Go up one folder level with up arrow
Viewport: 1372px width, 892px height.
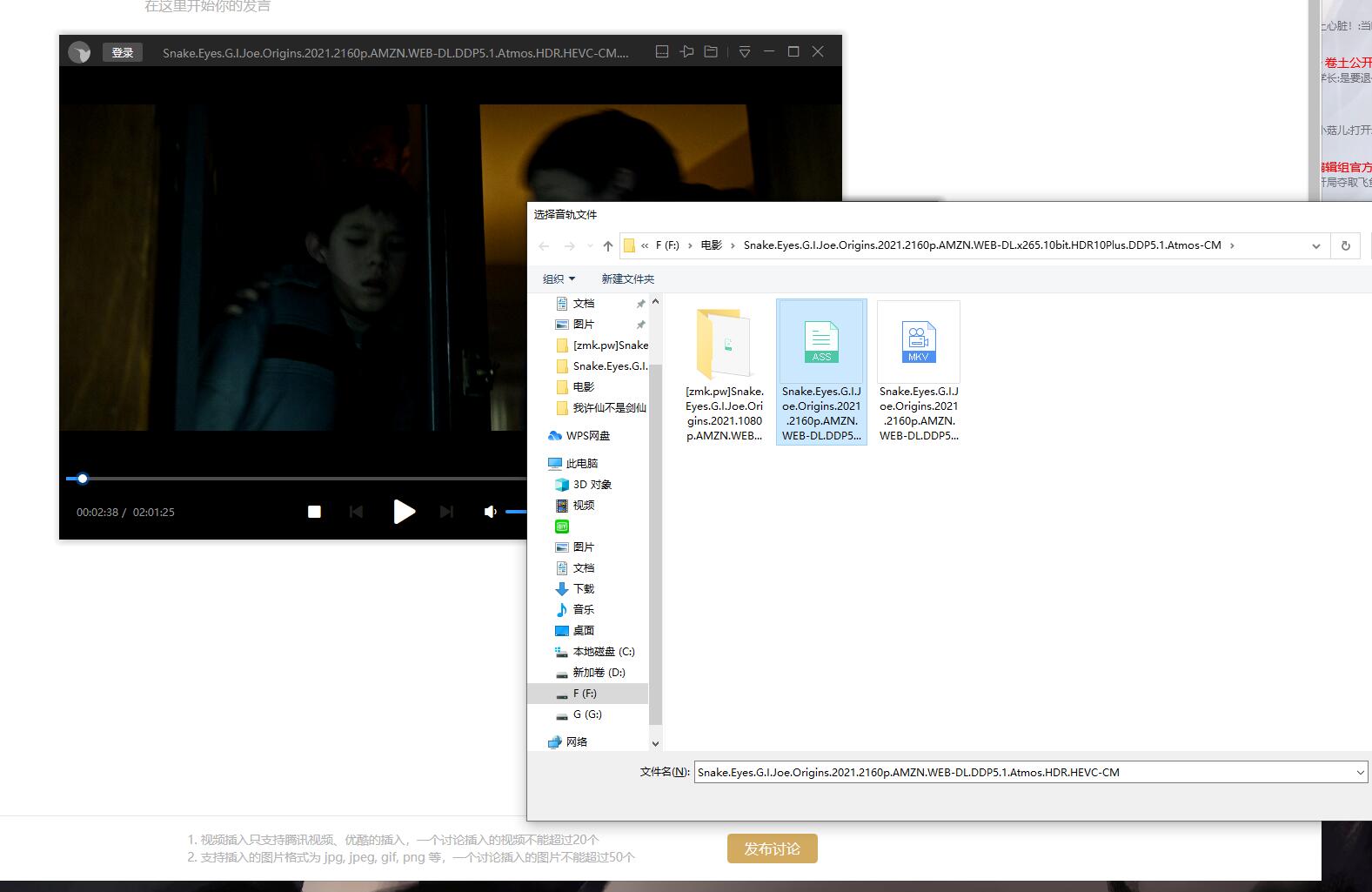click(x=607, y=246)
